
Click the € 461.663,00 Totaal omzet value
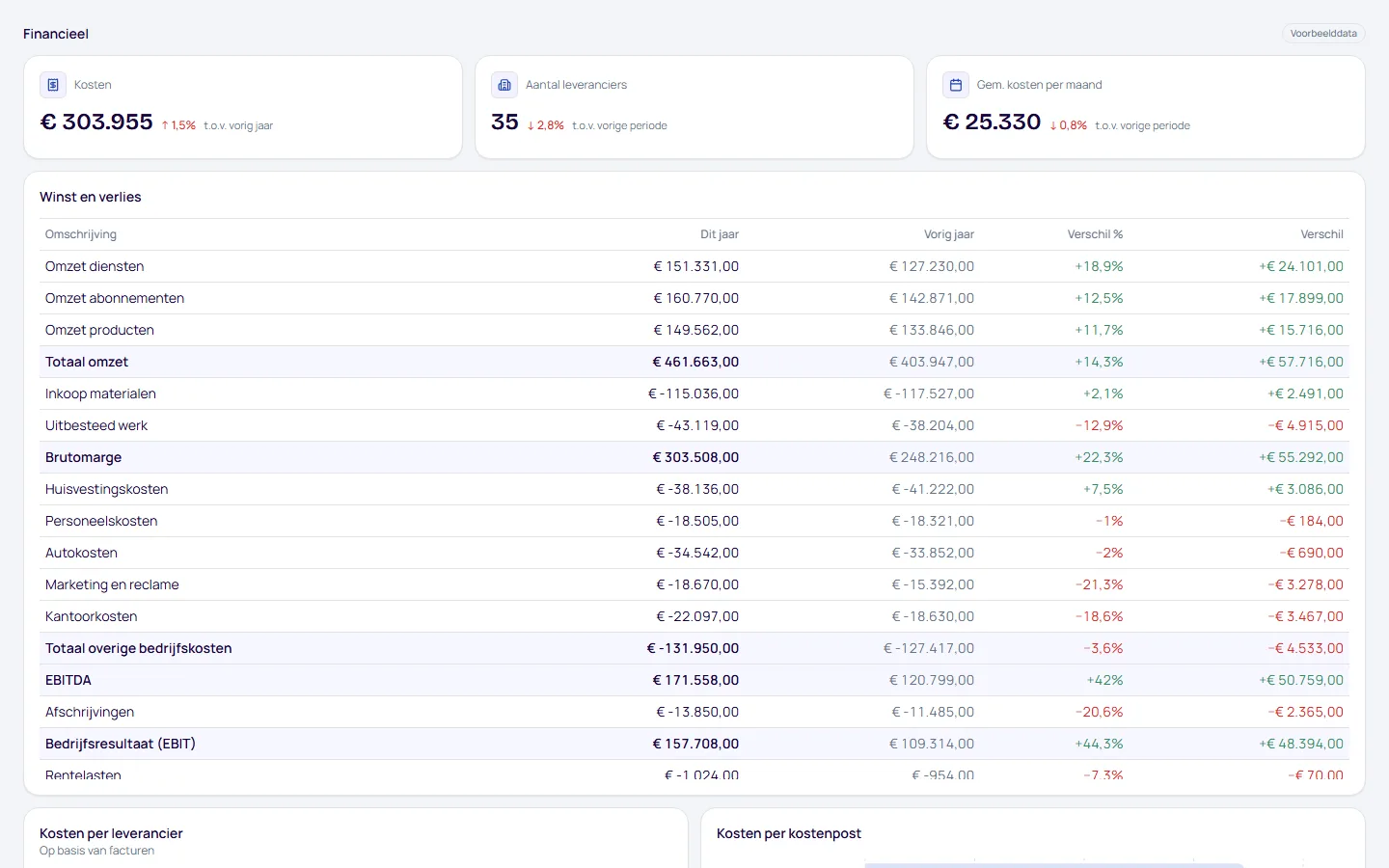pyautogui.click(x=695, y=362)
